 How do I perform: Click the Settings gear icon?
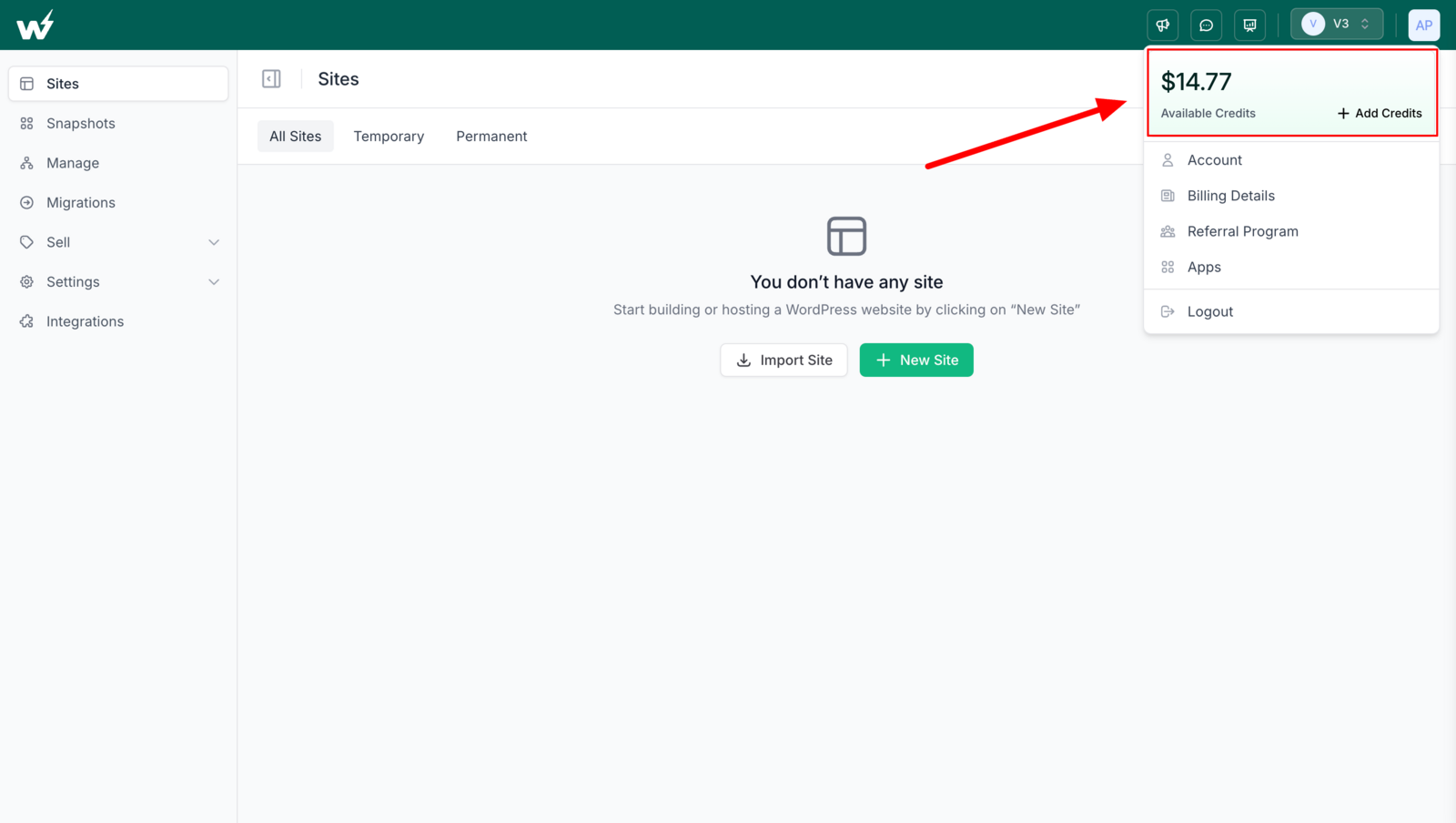(27, 282)
